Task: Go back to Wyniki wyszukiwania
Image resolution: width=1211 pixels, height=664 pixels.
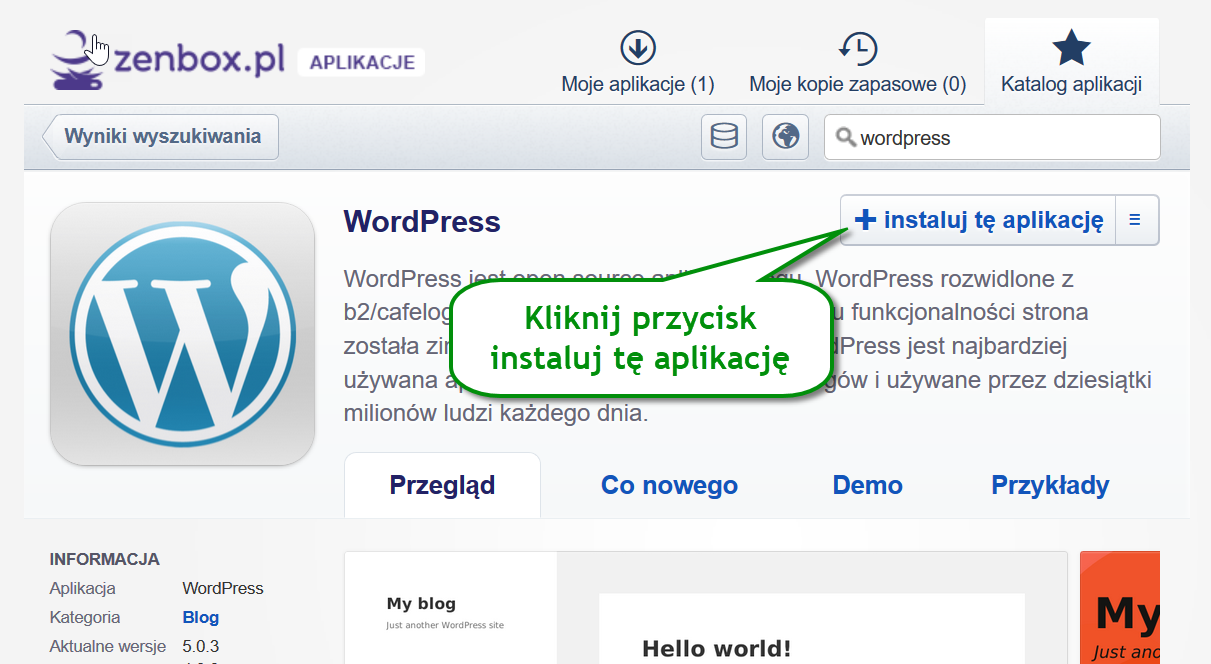Action: 162,137
